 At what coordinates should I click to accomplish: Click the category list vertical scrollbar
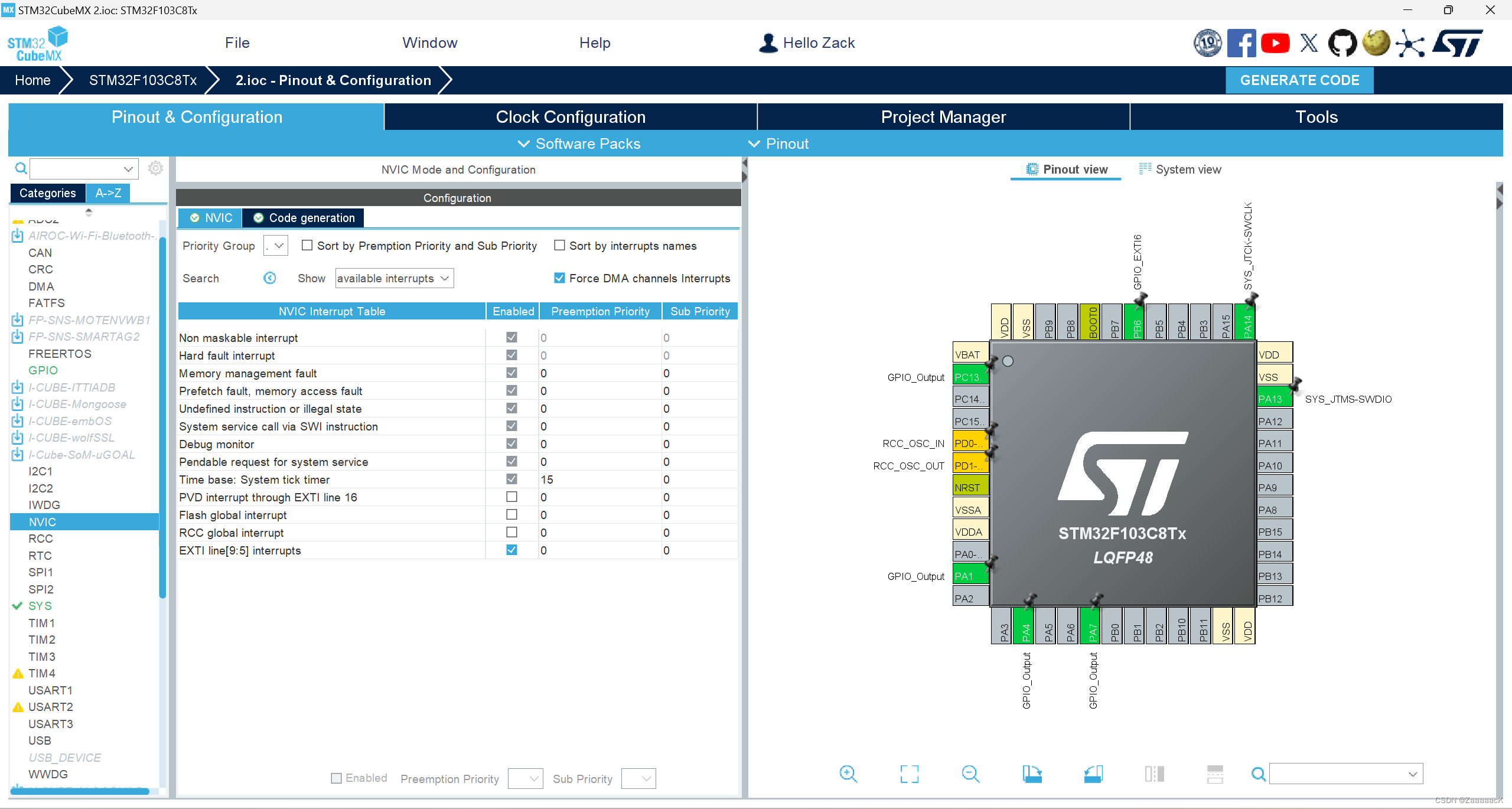coord(162,416)
